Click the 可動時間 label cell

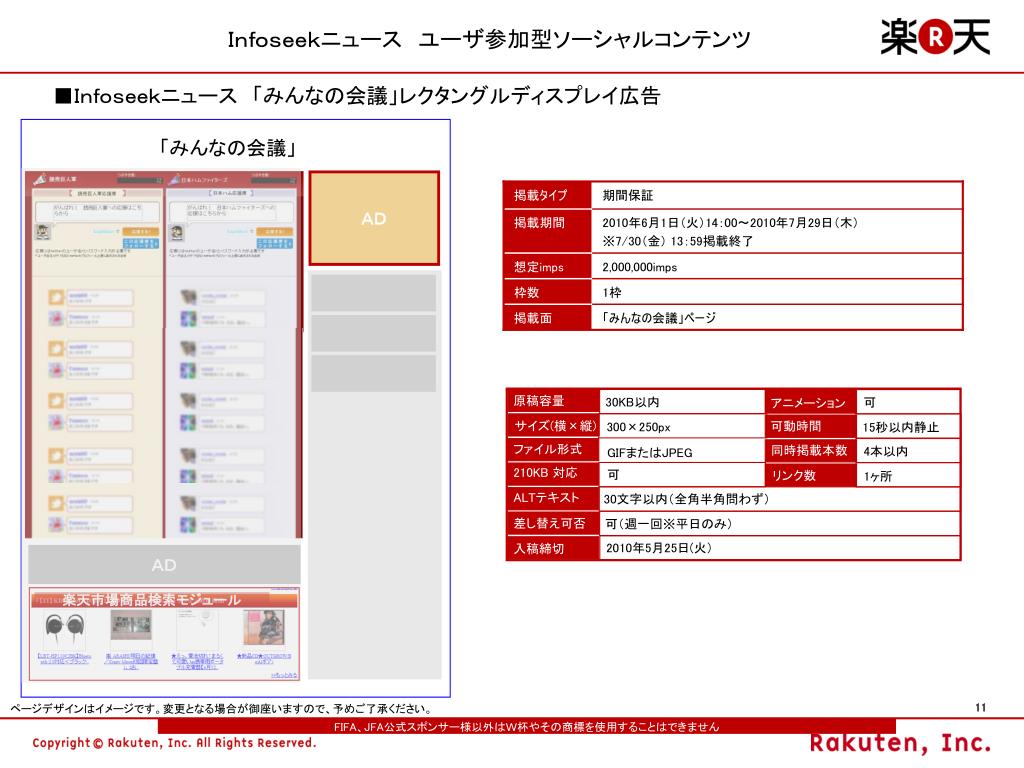point(810,426)
